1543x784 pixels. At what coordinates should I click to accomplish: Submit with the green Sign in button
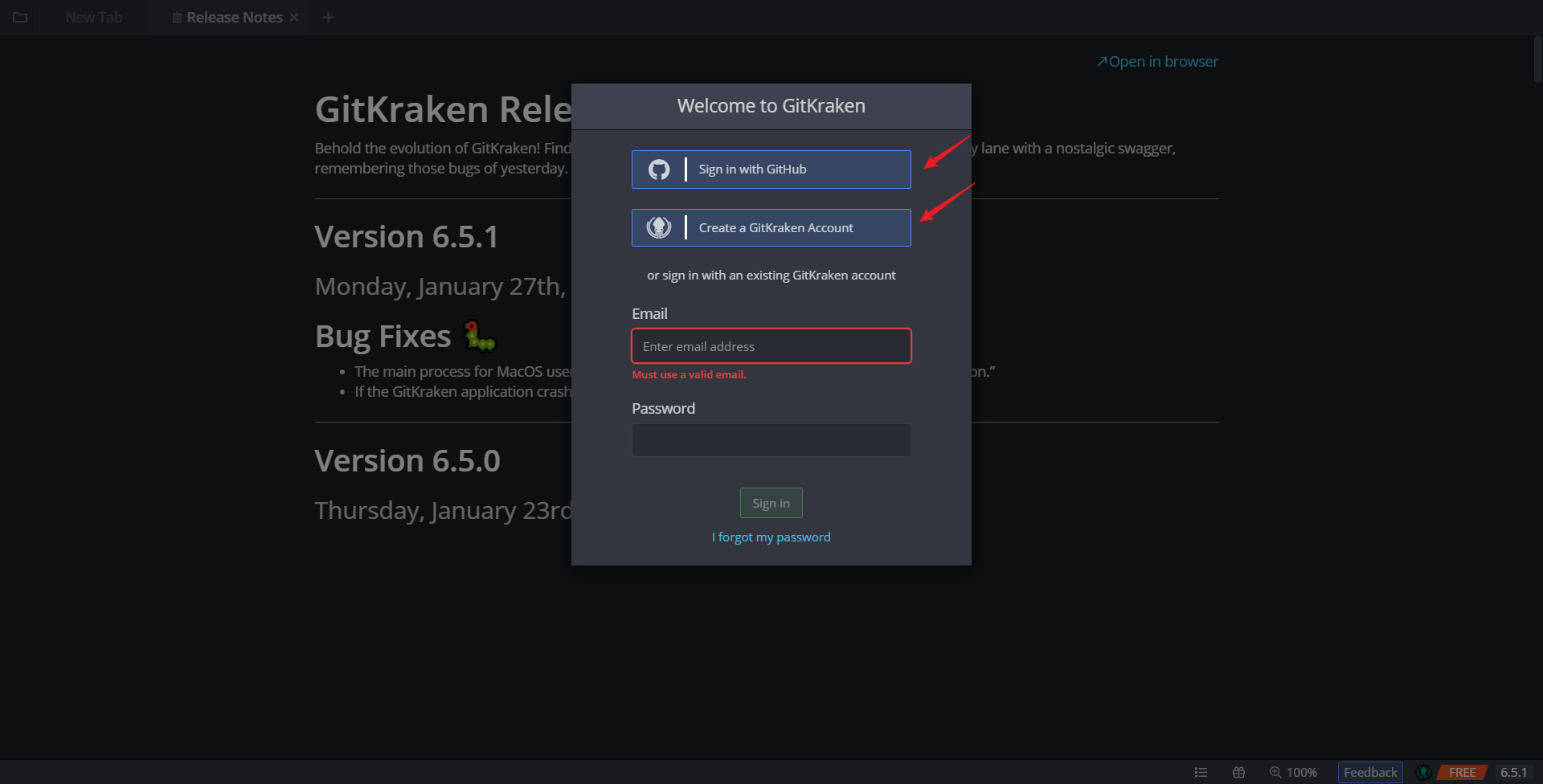(771, 503)
